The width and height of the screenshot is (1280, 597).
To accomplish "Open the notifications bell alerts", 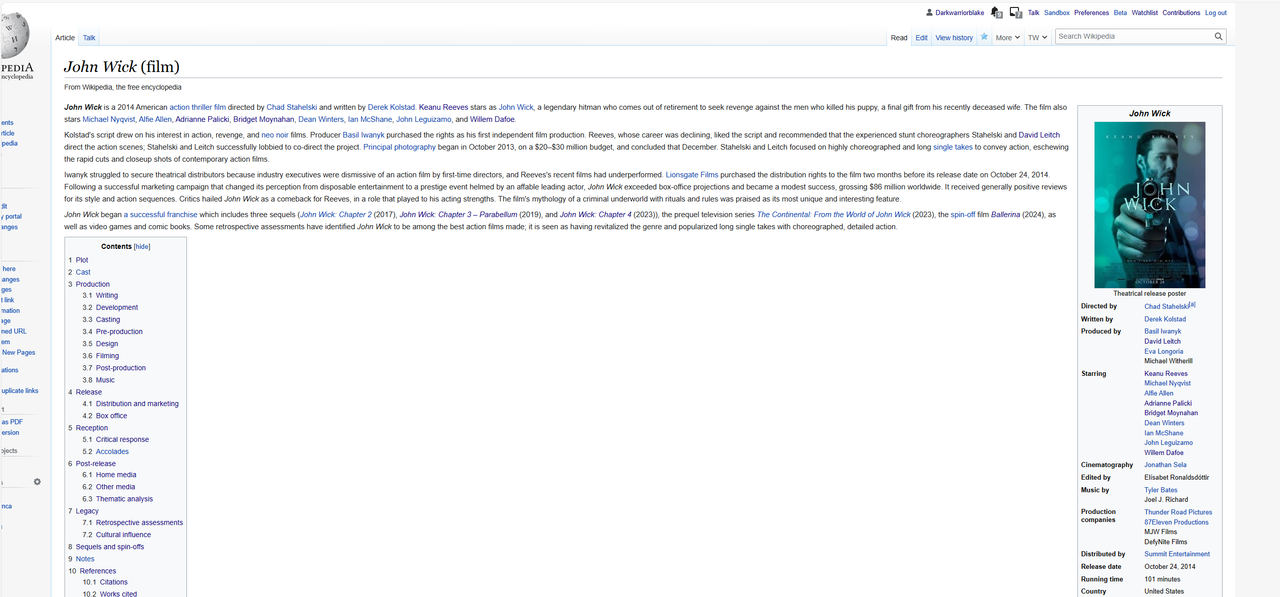I will pyautogui.click(x=995, y=13).
